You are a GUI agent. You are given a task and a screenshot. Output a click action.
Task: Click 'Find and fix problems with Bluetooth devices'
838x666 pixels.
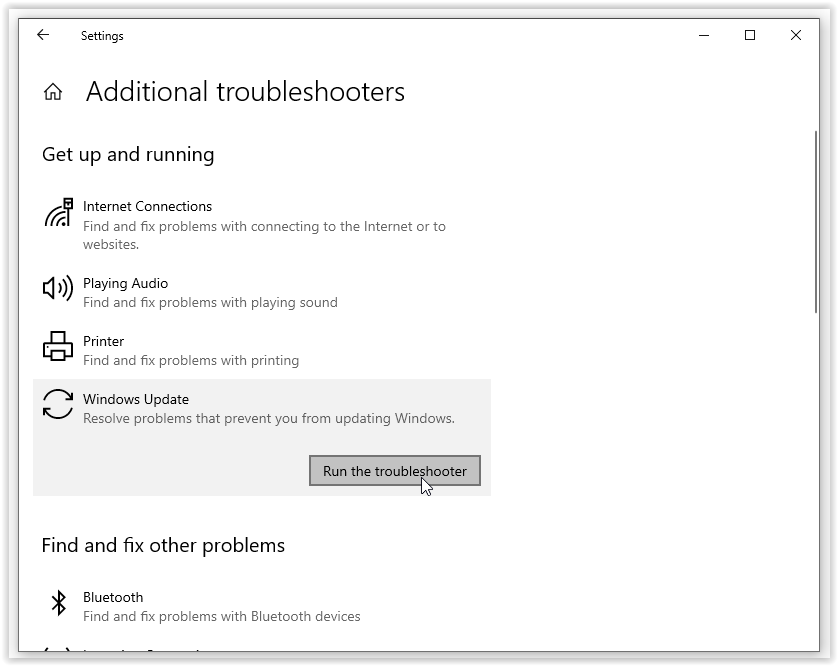click(221, 616)
